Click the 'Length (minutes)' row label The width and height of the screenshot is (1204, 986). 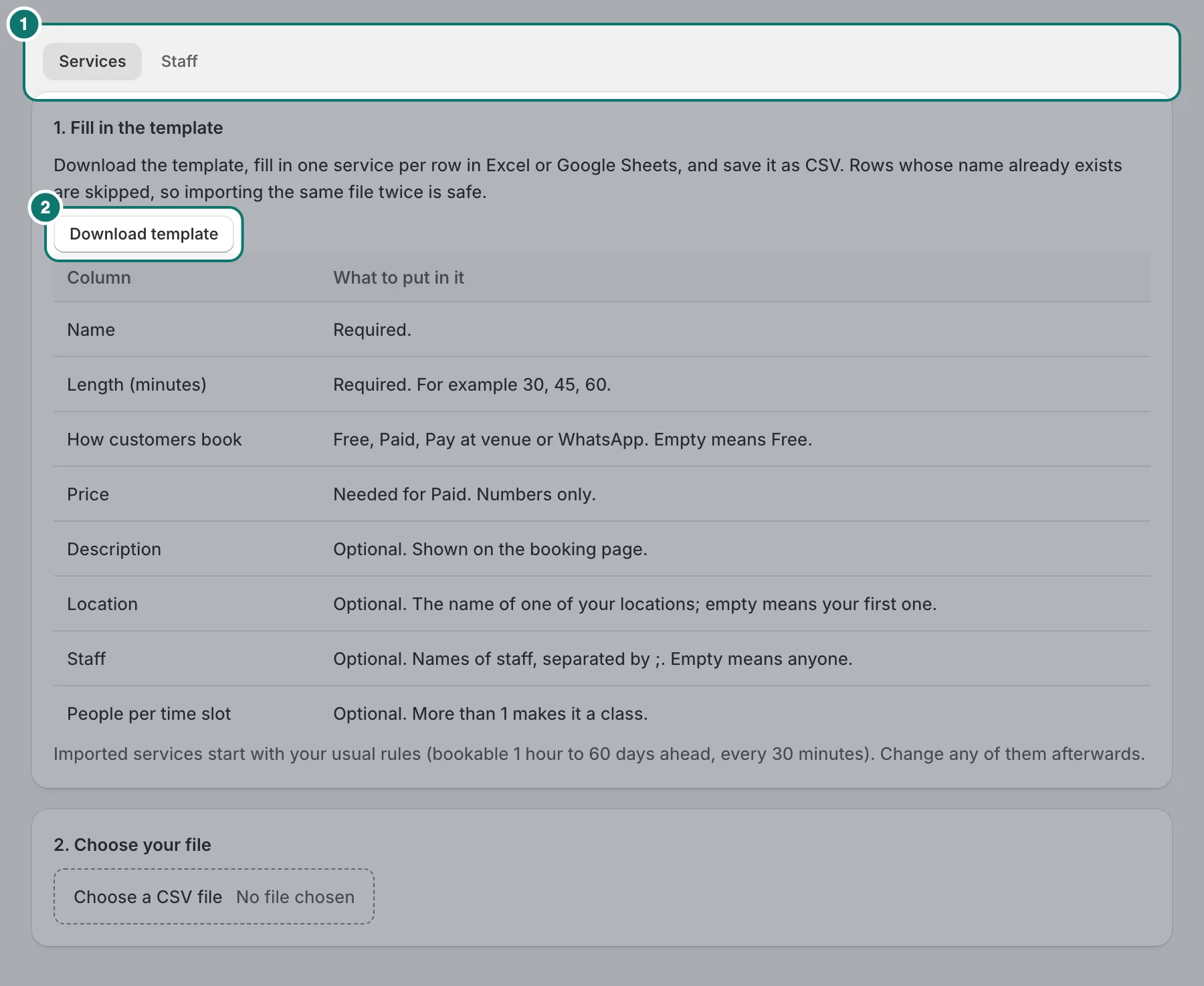pos(136,385)
